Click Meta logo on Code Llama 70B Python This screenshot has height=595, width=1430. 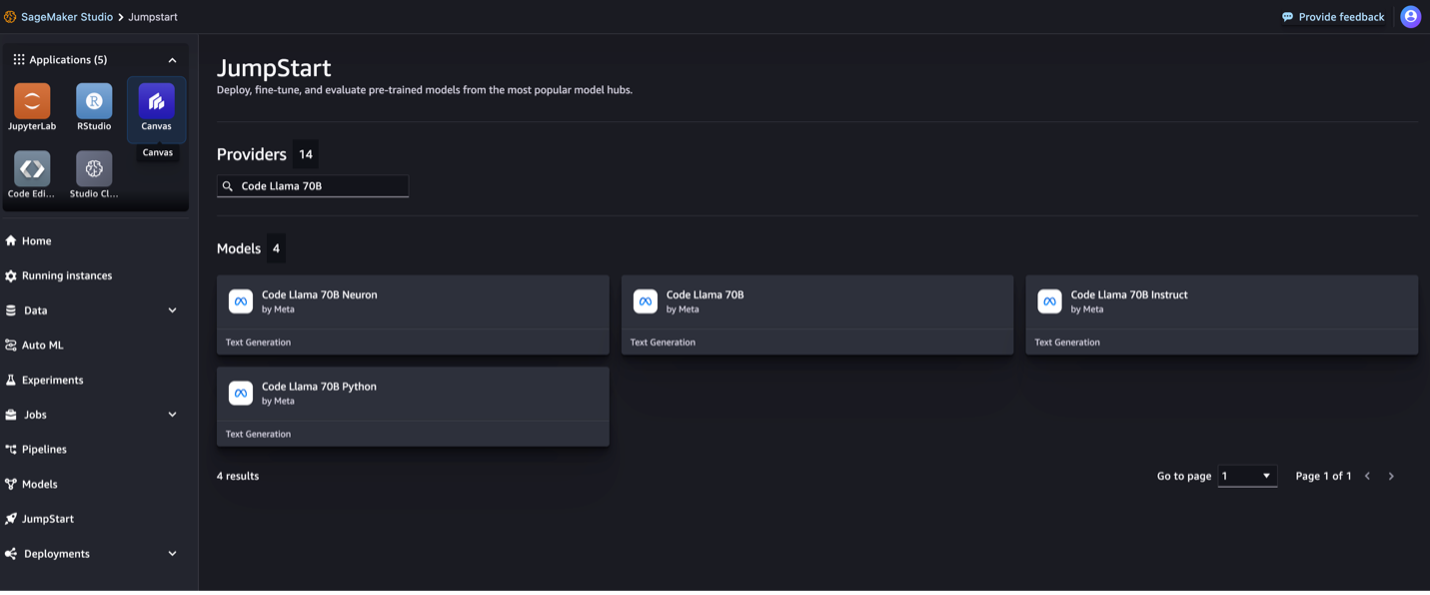pos(241,393)
